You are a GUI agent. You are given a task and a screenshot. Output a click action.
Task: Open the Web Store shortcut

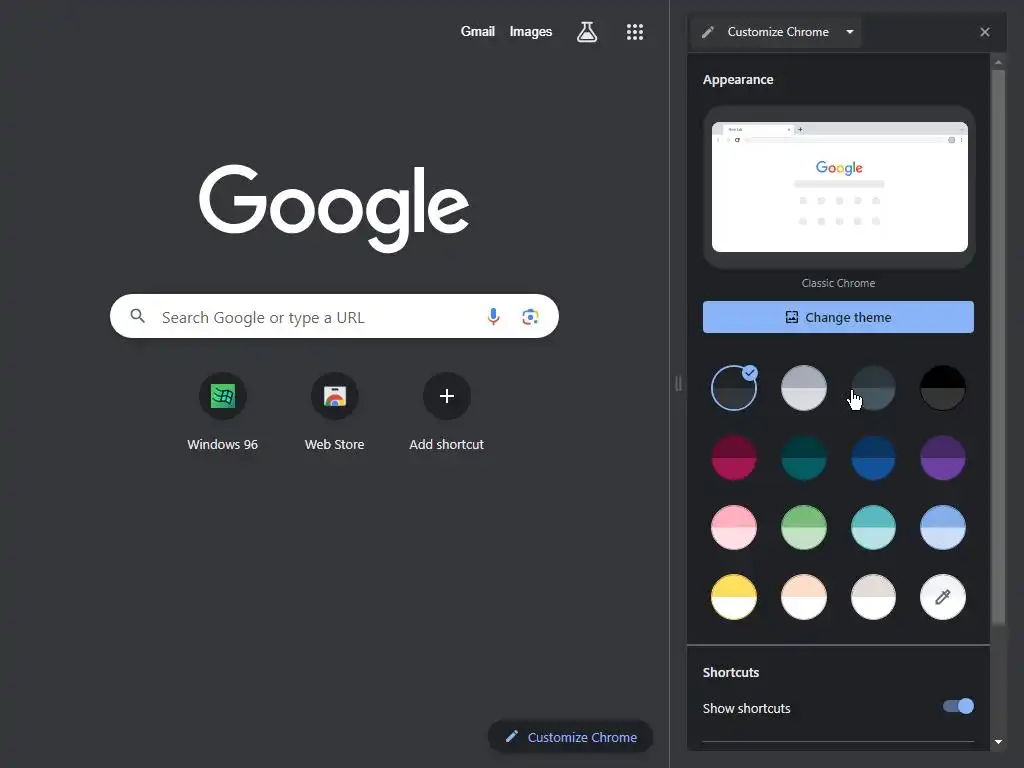(334, 412)
